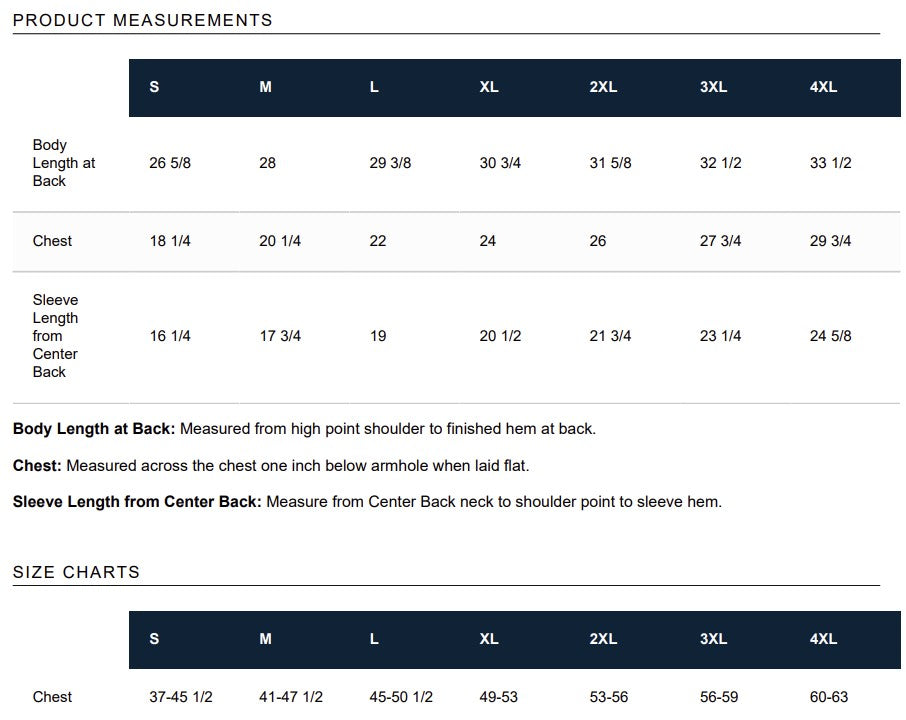Click the PRODUCT MEASUREMENTS heading
The image size is (906, 720).
[x=142, y=20]
